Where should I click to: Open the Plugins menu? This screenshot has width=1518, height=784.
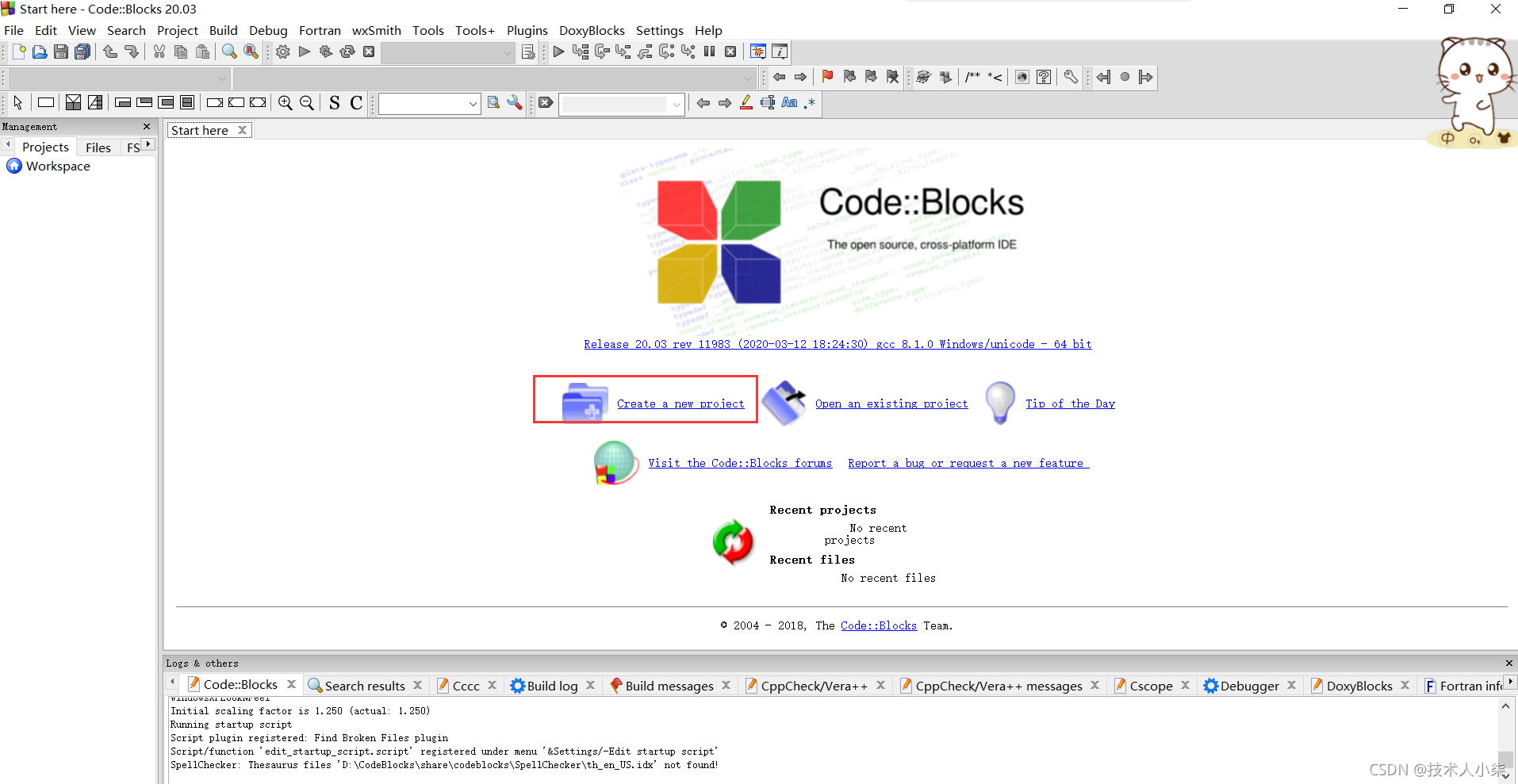coord(527,30)
